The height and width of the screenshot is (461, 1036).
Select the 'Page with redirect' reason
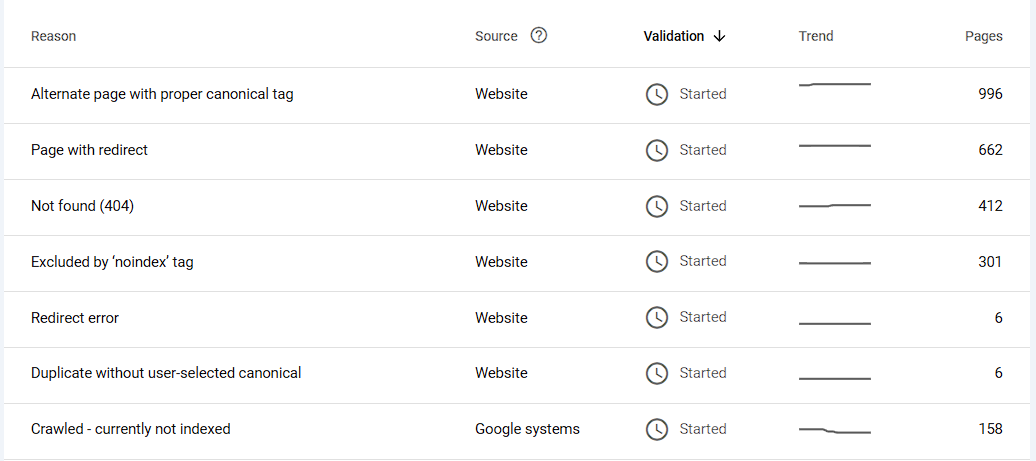(x=89, y=150)
